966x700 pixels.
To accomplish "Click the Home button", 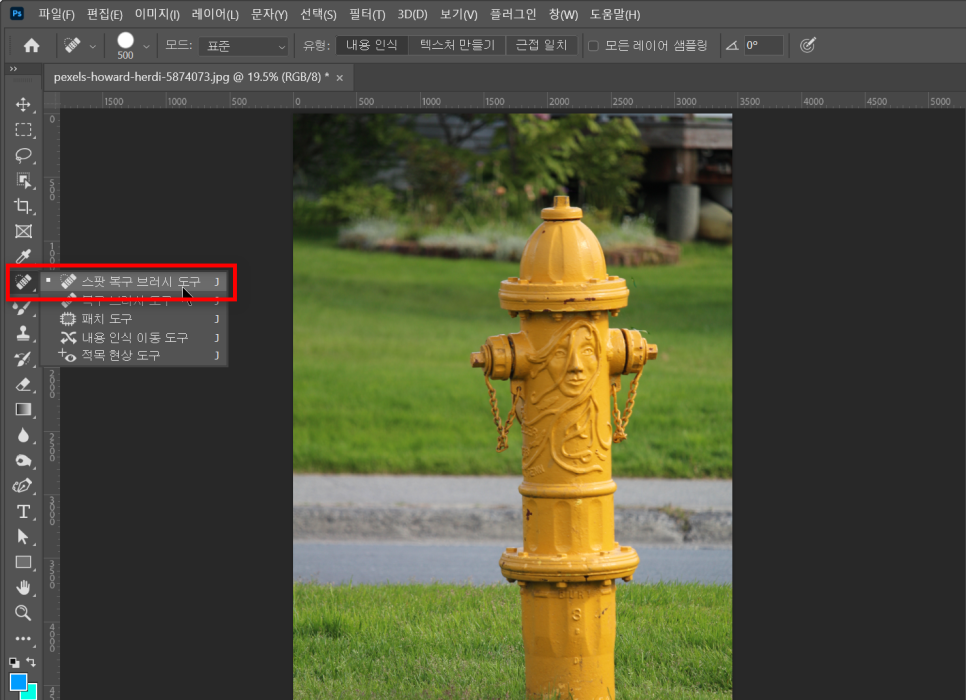I will (x=31, y=46).
